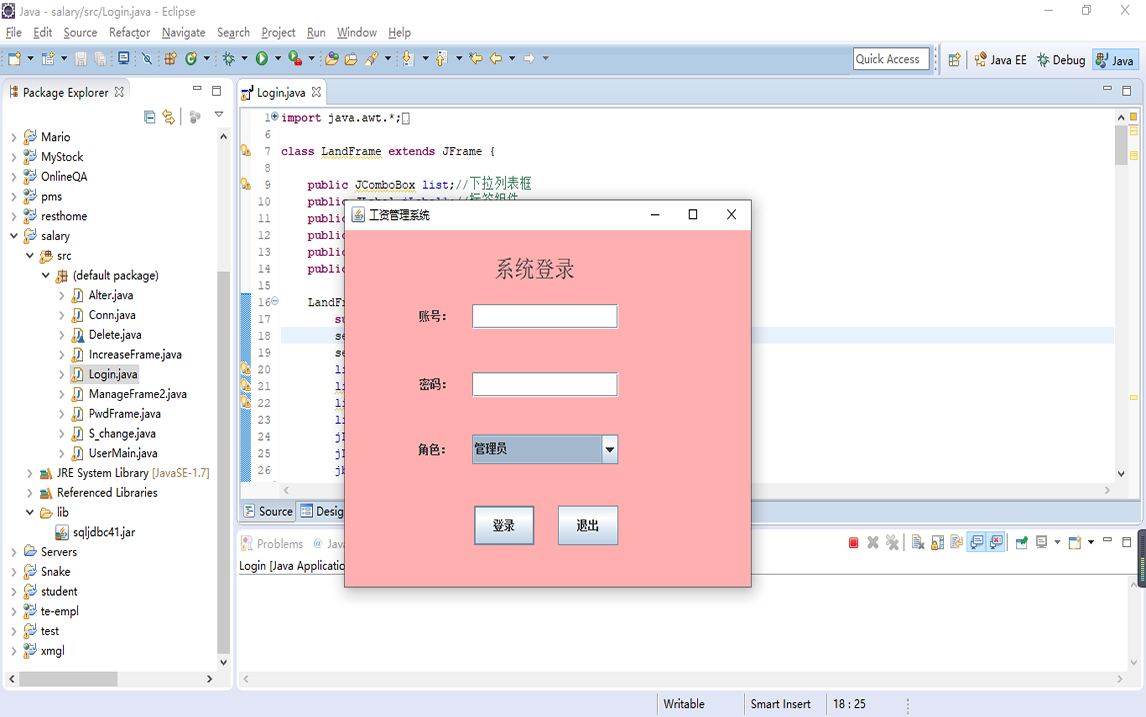Toggle Link with Editor in Package Explorer
The height and width of the screenshot is (717, 1146).
pos(169,117)
